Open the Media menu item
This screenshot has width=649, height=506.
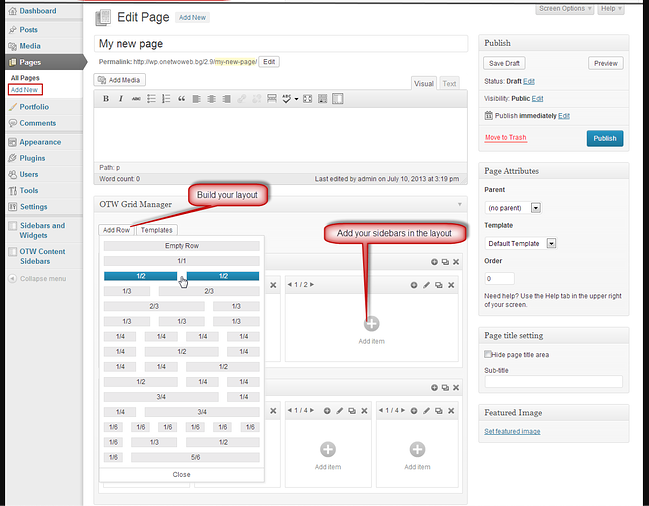(30, 46)
